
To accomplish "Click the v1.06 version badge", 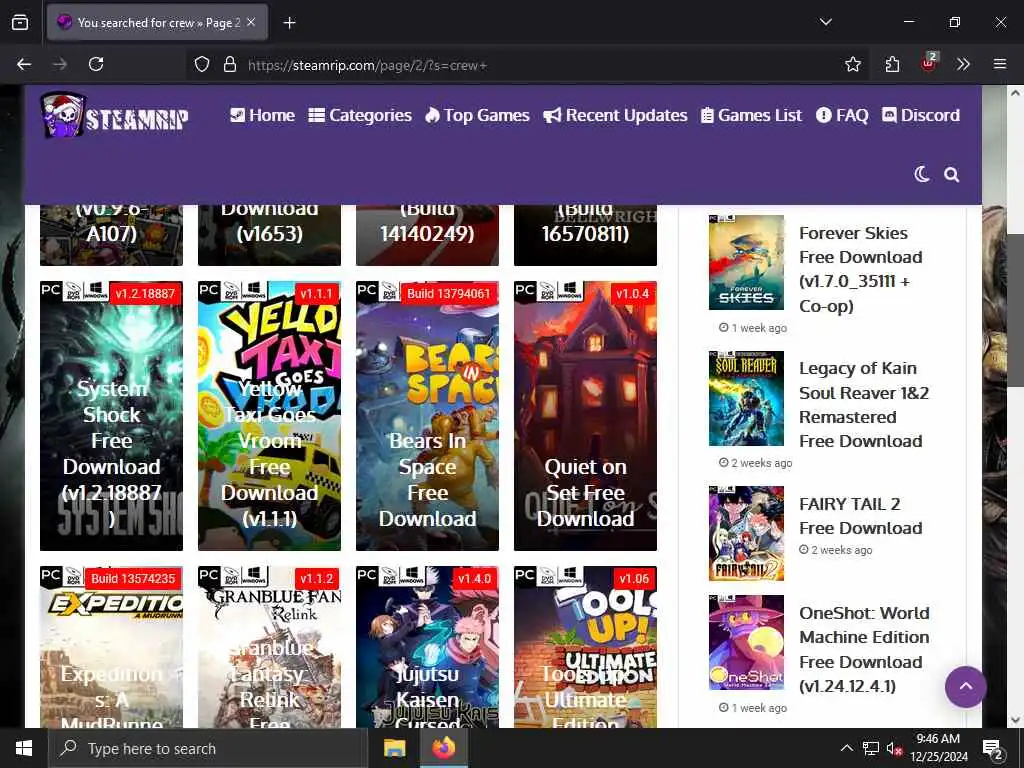I will click(x=634, y=579).
